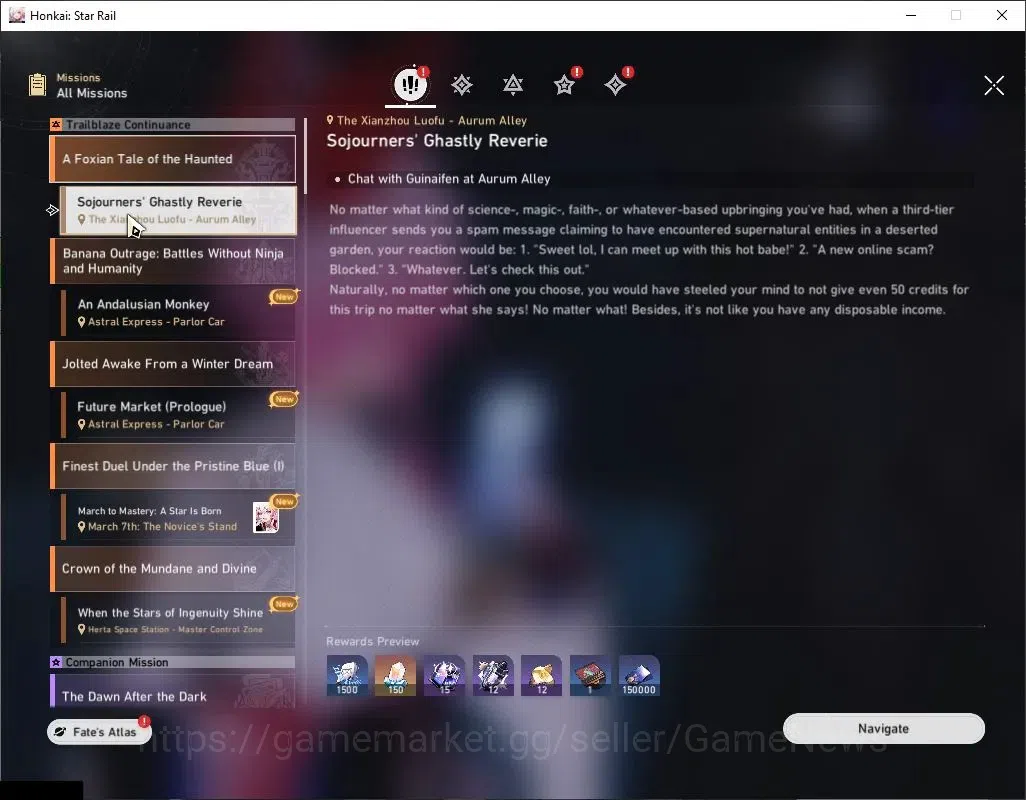1026x800 pixels.
Task: Click the Trailblaze Continuance section header
Action: point(173,124)
